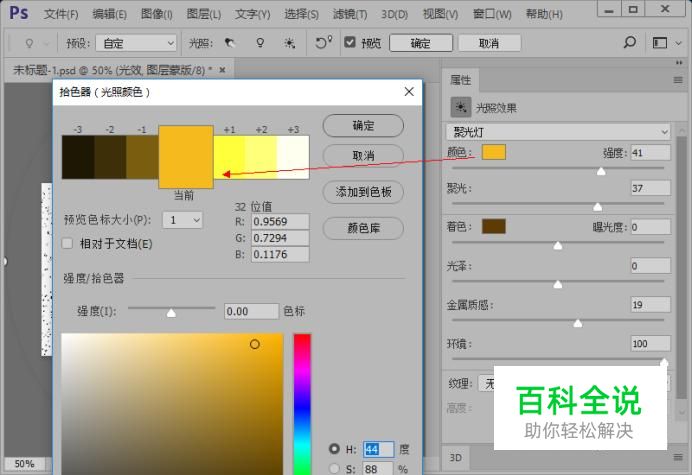
Task: Pick the +1 exposure stop swatch
Action: [229, 157]
